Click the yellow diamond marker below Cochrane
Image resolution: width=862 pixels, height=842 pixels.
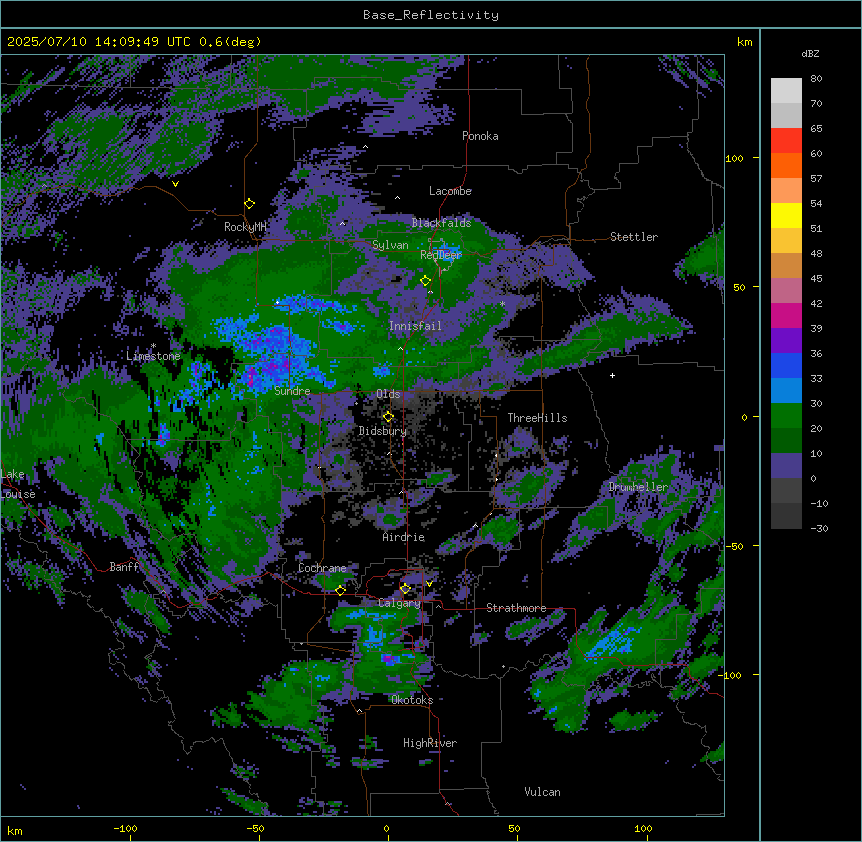tap(340, 590)
